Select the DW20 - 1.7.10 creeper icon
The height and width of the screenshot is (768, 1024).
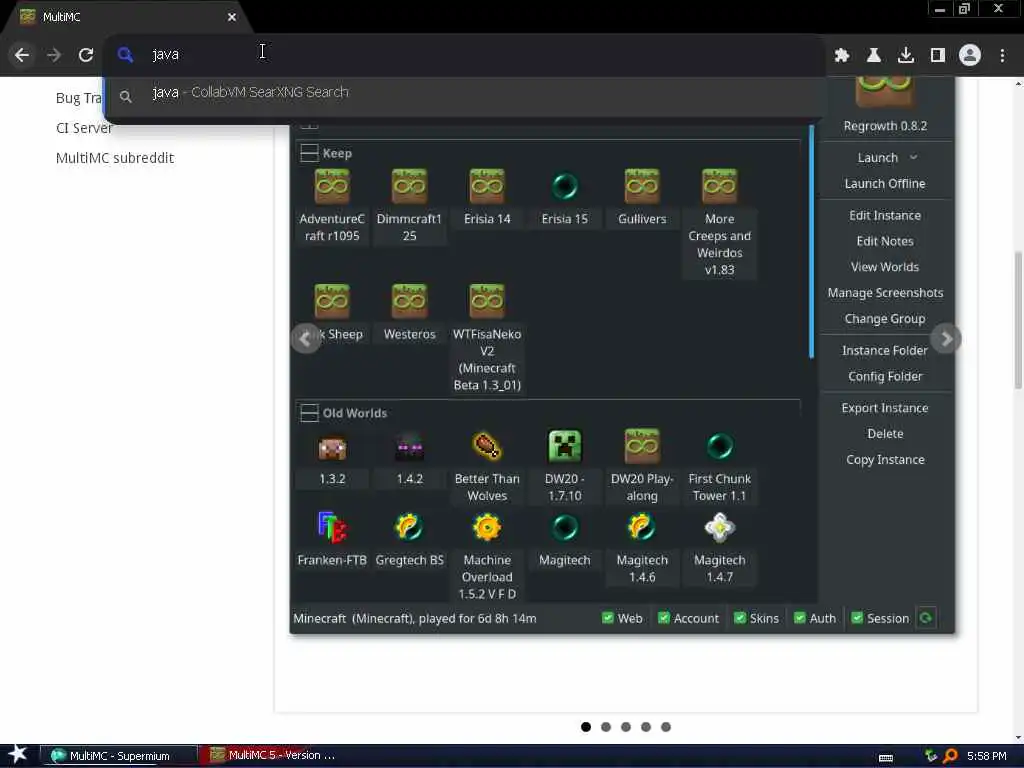point(564,447)
